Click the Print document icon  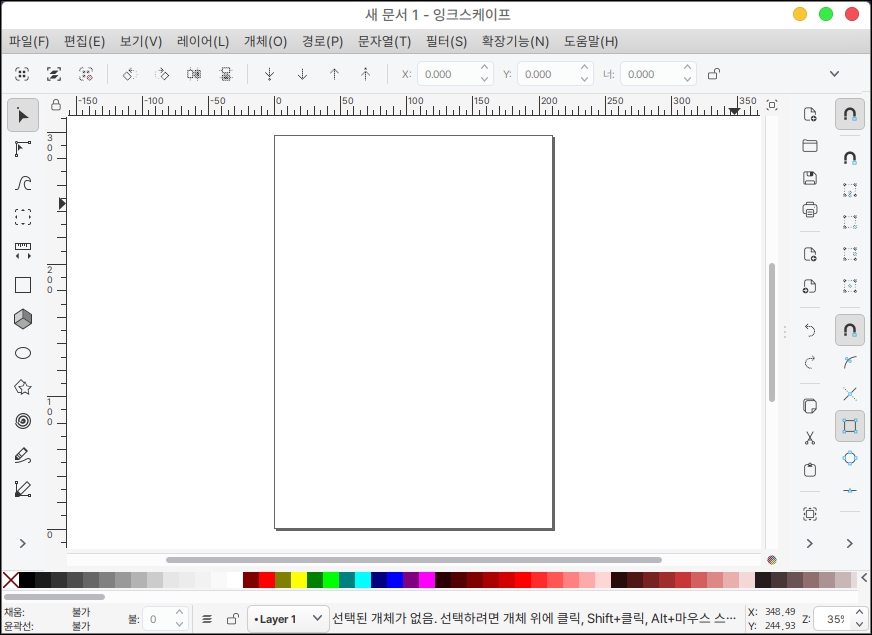point(810,210)
